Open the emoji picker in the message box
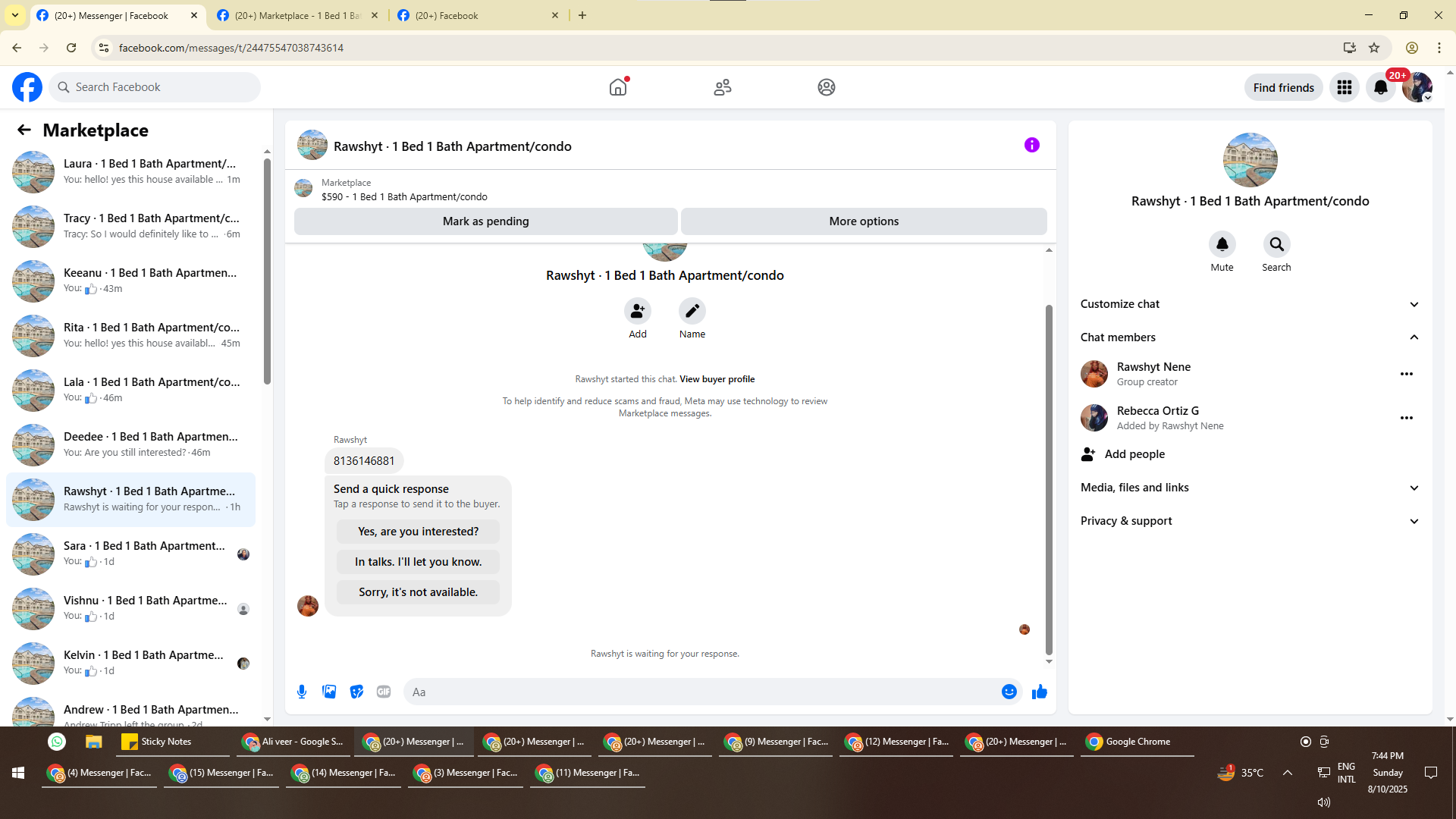 pyautogui.click(x=1009, y=692)
